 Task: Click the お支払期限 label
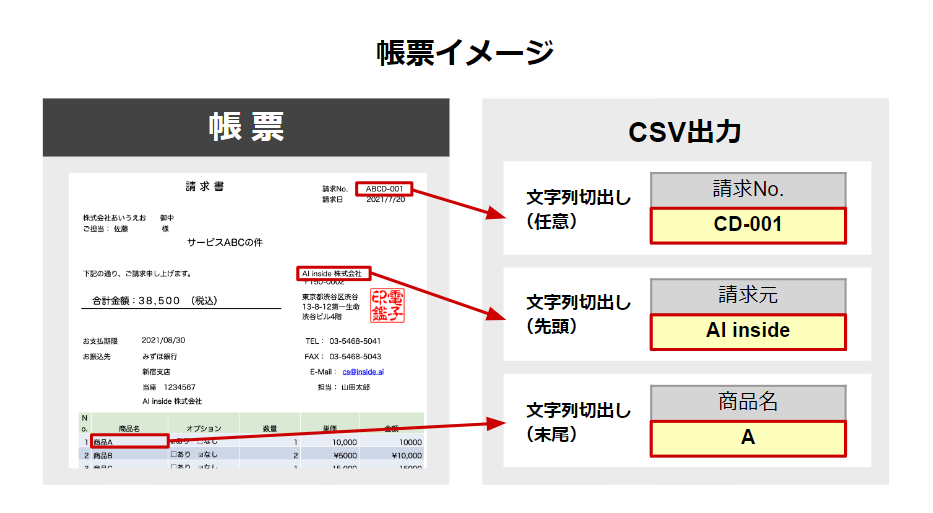pos(100,341)
